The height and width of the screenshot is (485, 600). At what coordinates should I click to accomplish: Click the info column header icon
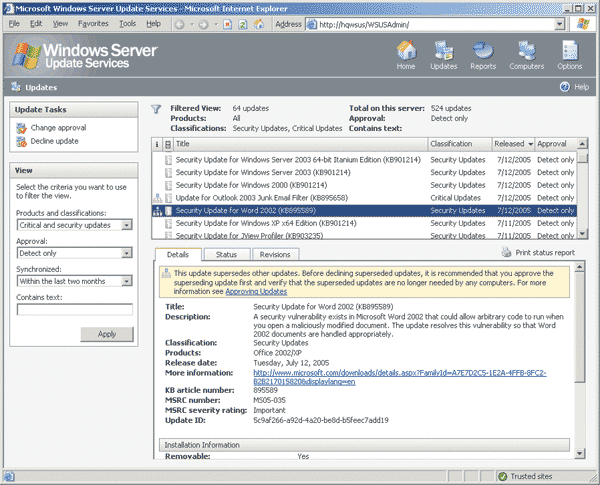pyautogui.click(x=157, y=144)
